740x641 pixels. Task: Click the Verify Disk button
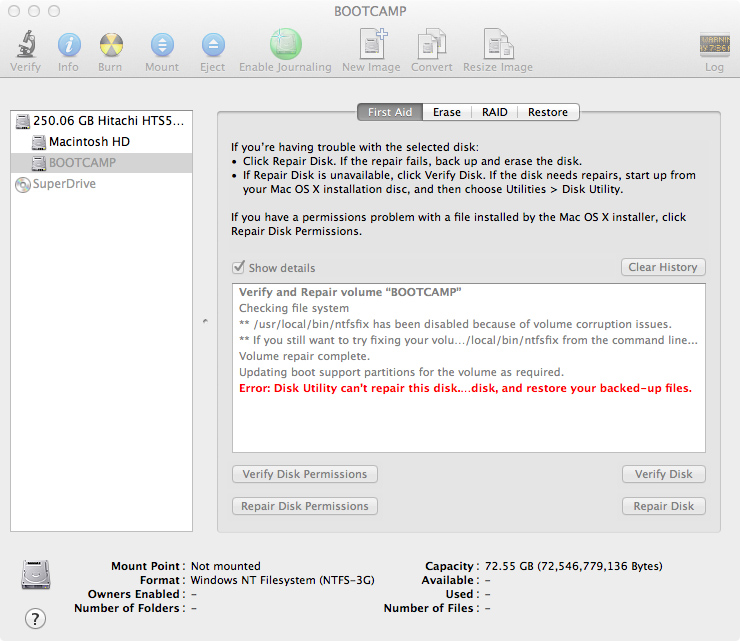click(664, 474)
